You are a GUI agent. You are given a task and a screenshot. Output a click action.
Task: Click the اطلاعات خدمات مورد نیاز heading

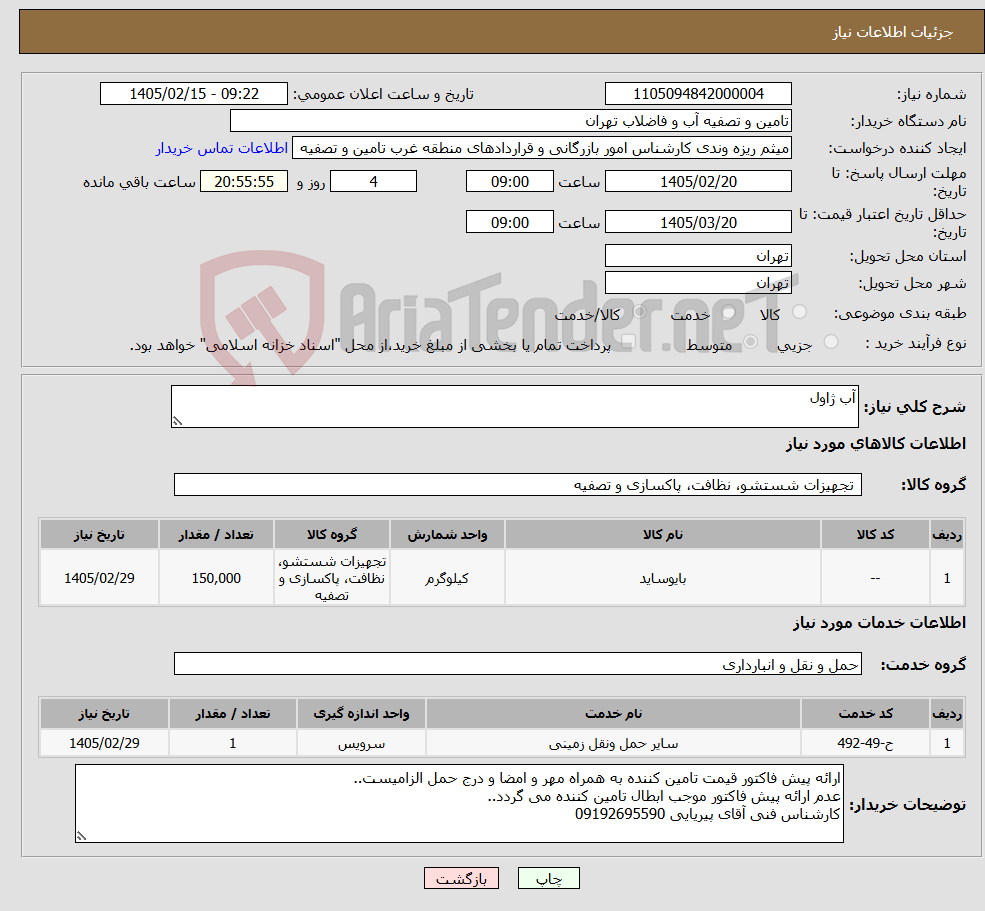coord(879,623)
